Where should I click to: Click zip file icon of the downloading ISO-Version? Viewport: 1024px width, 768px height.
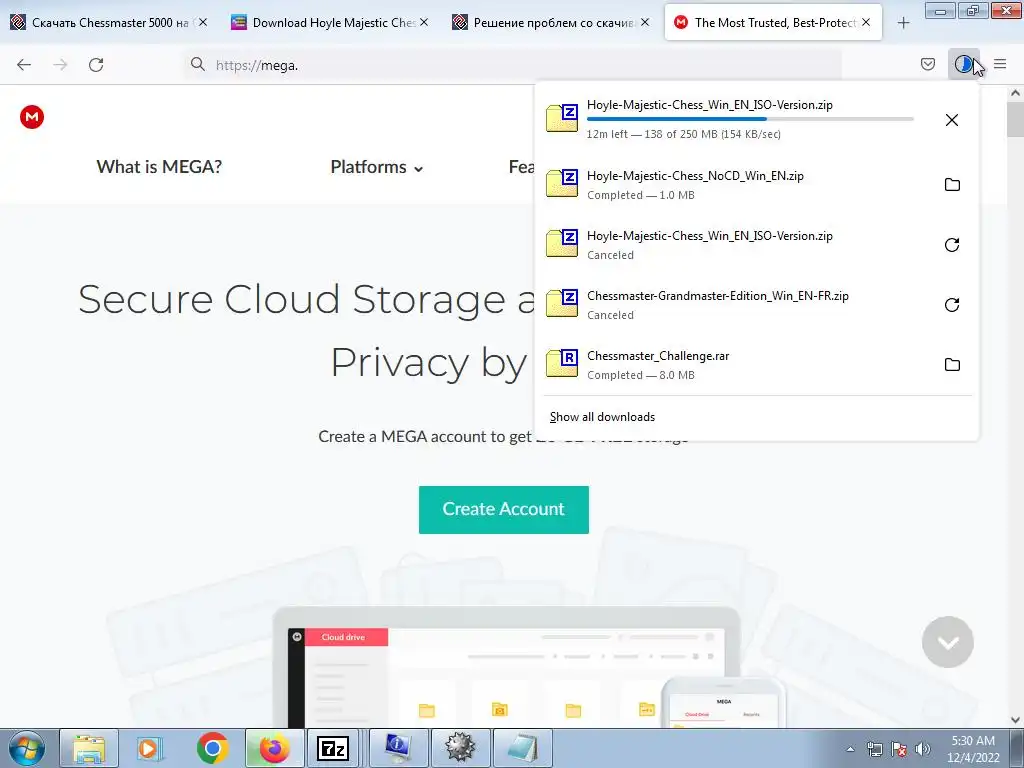(562, 118)
